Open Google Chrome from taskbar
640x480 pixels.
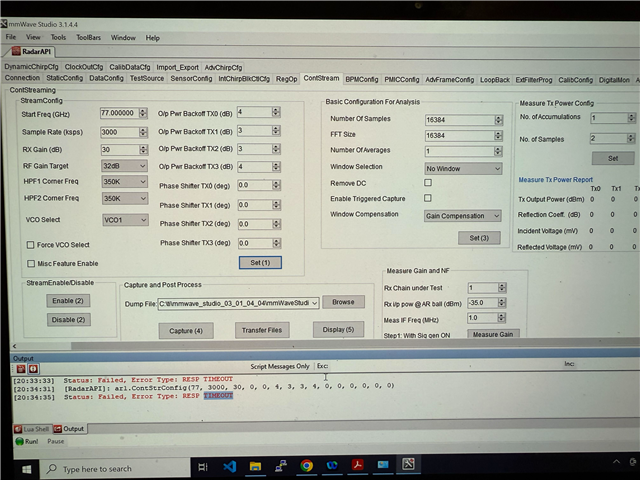tap(307, 466)
